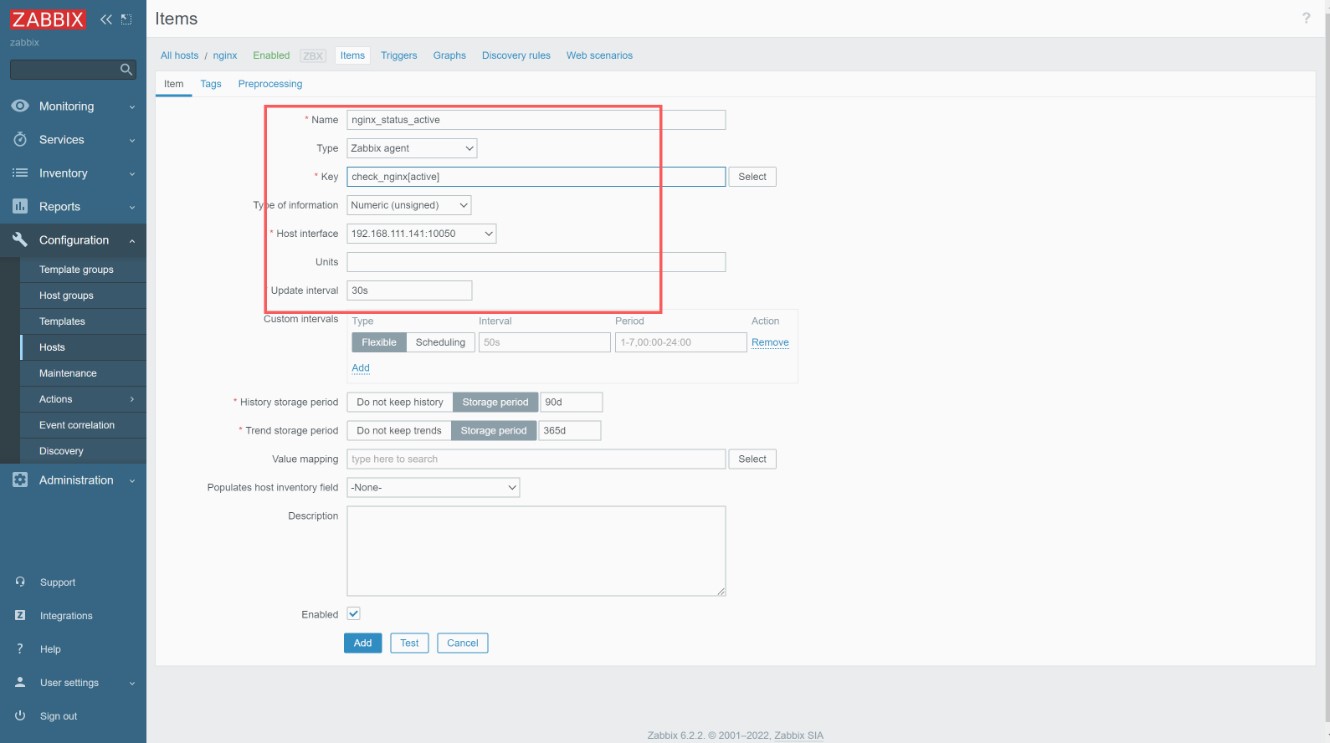The height and width of the screenshot is (743, 1330).
Task: Click the search magnifier icon
Action: (x=126, y=69)
